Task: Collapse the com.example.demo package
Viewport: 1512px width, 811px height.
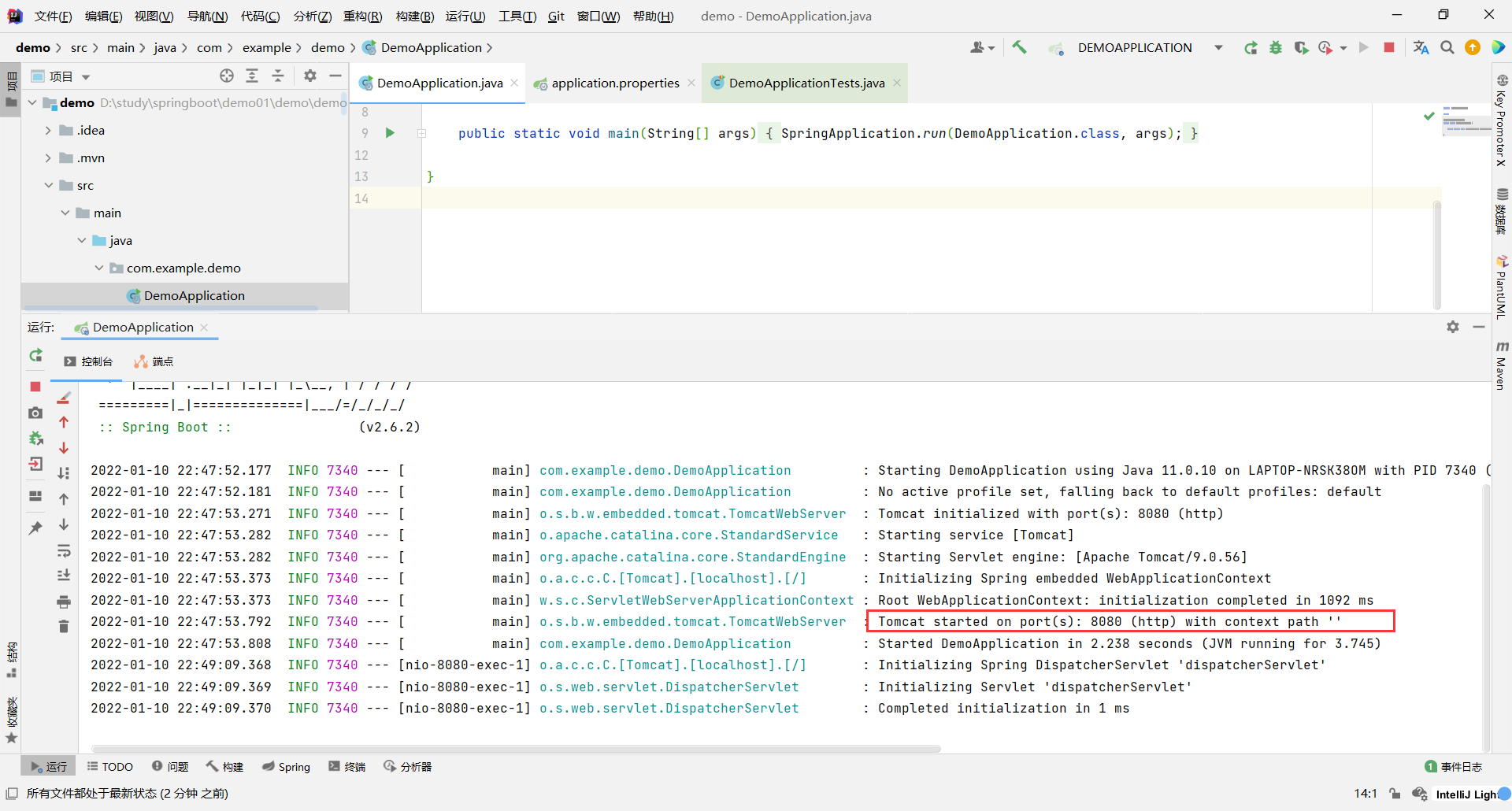Action: tap(98, 268)
